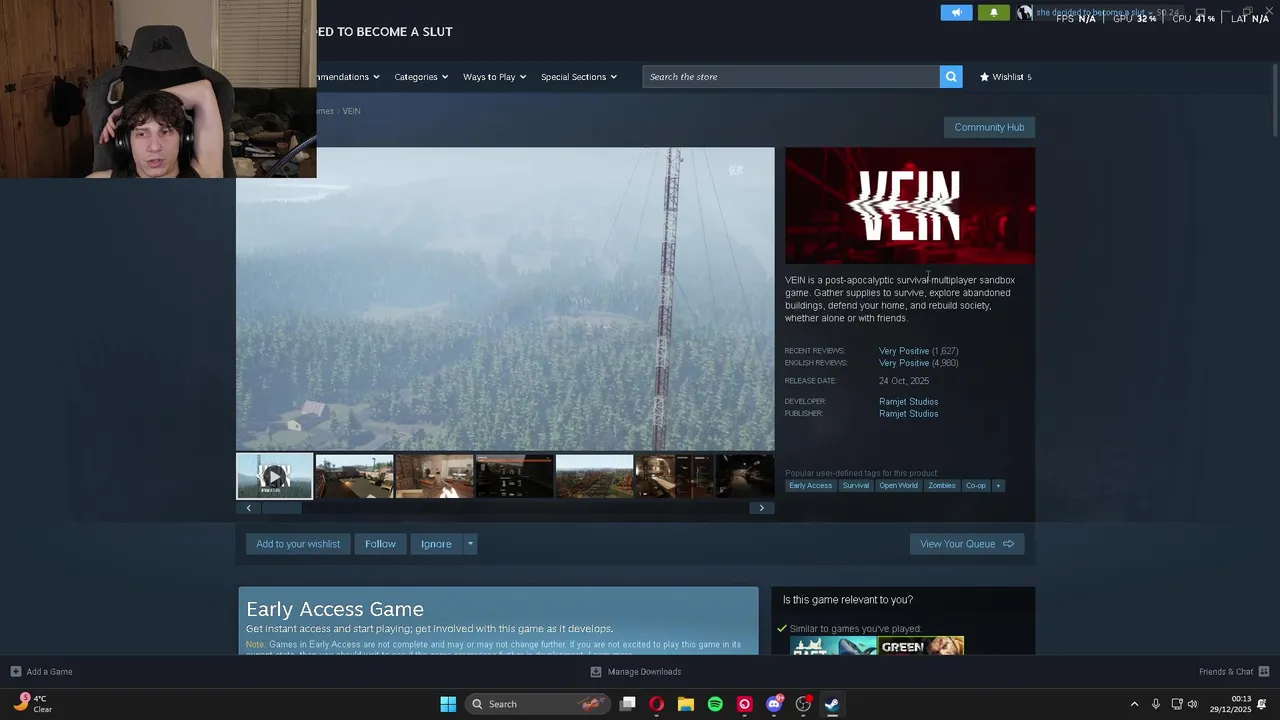Open the green notifications bell
This screenshot has width=1280, height=720.
993,13
